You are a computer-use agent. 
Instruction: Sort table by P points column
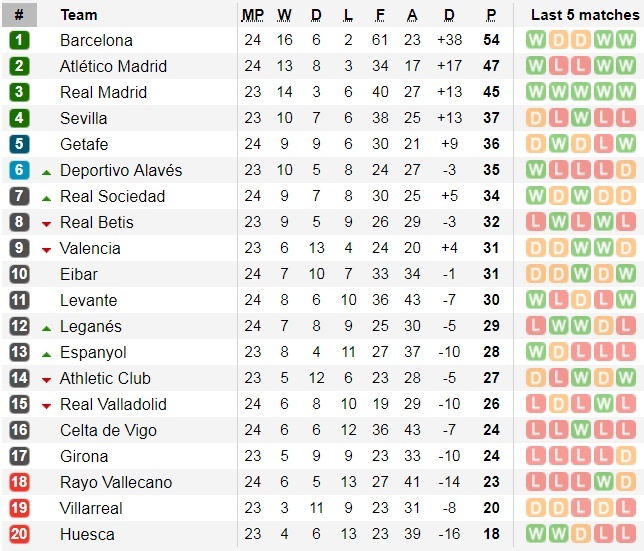[x=491, y=15]
